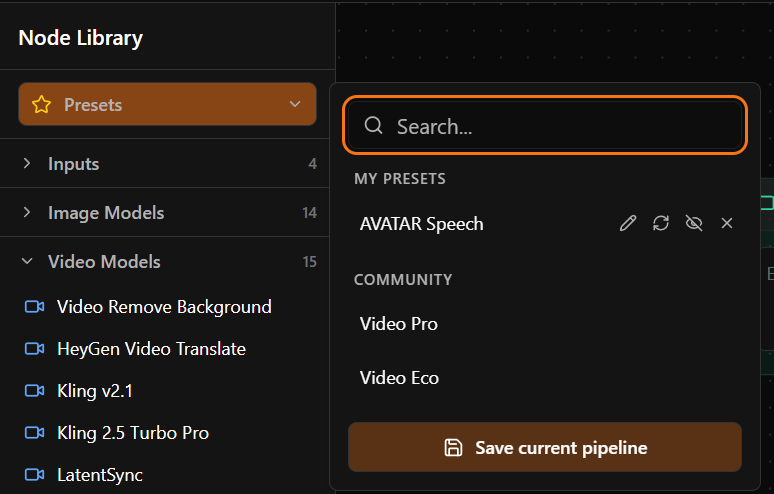Screen dimensions: 774x494
Task: Open the Presets dropdown chevron
Action: (x=295, y=105)
